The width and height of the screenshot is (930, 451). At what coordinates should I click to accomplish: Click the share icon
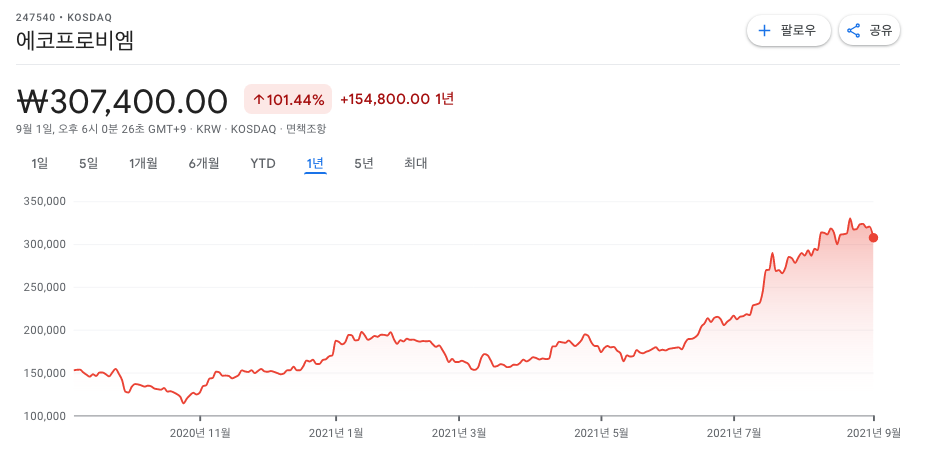[853, 31]
